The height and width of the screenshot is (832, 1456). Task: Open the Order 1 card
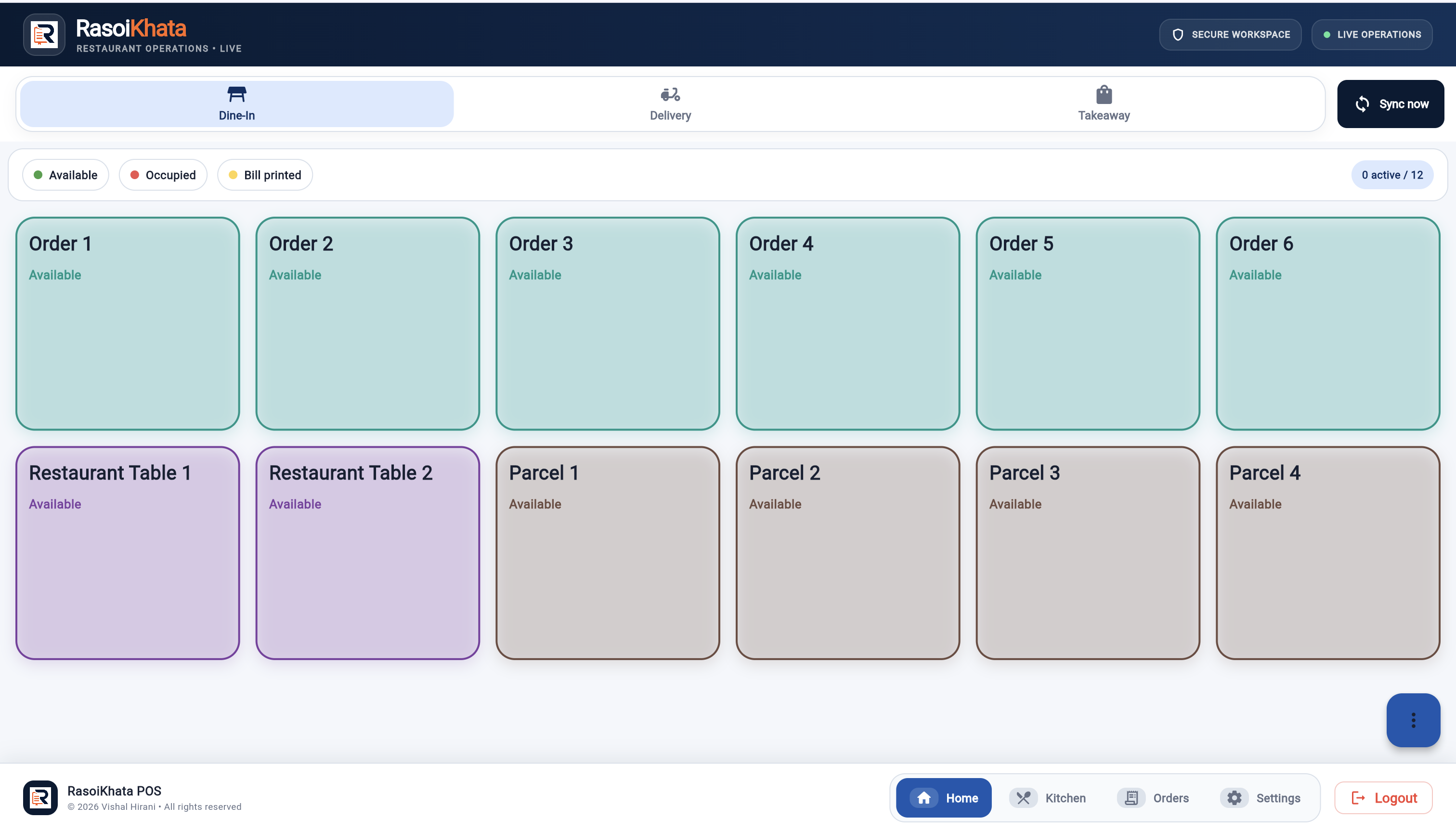[x=128, y=324]
